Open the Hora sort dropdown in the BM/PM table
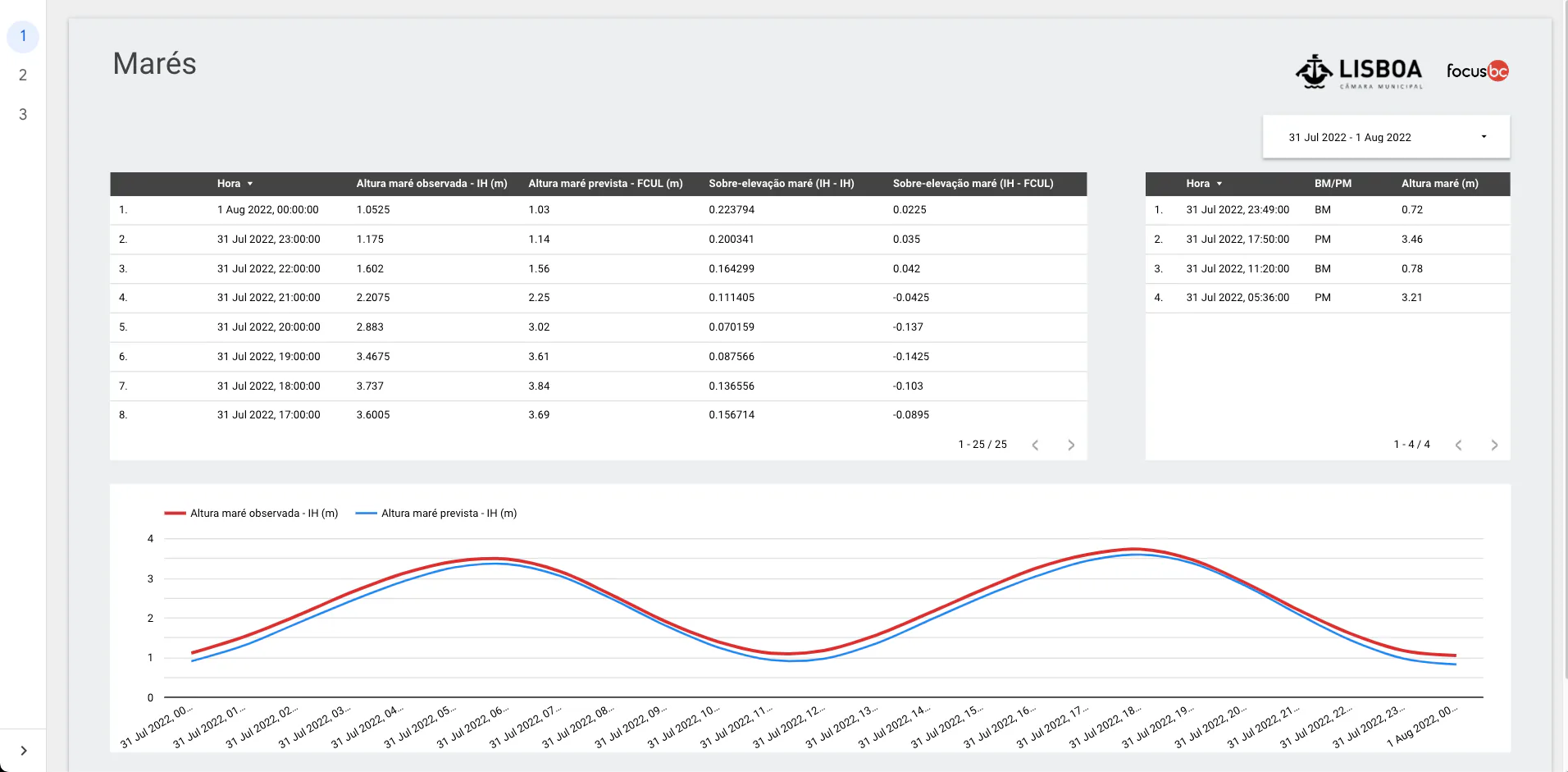The width and height of the screenshot is (1568, 772). pos(1219,184)
